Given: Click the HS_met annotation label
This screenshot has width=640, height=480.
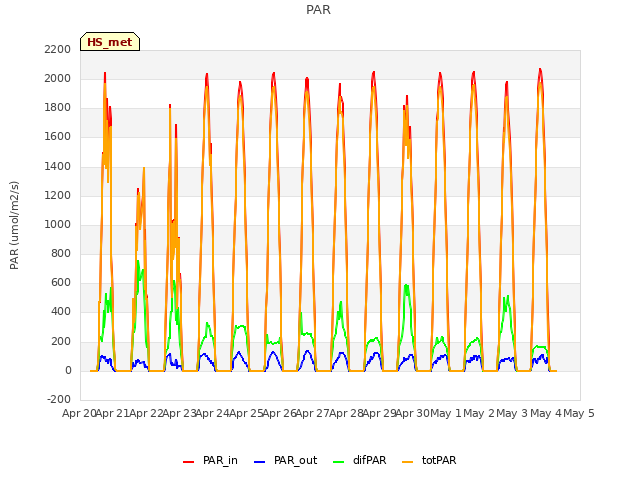Looking at the screenshot, I should [110, 42].
